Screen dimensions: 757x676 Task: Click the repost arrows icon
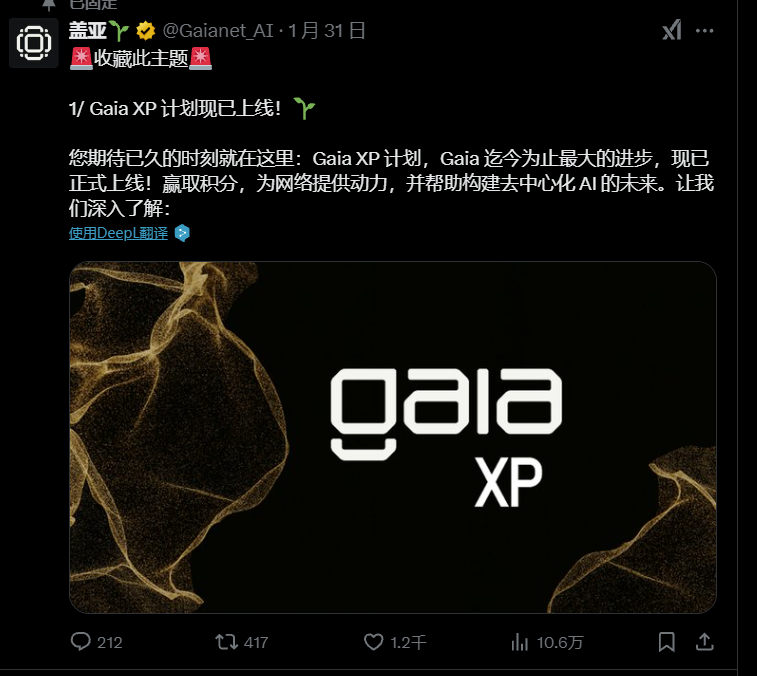click(x=226, y=642)
